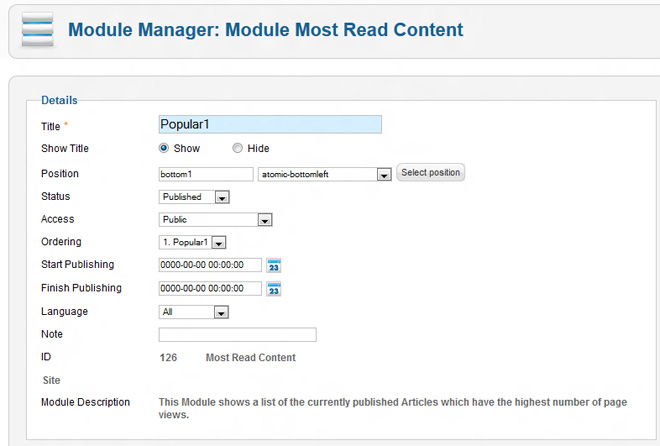Image resolution: width=660 pixels, height=446 pixels.
Task: Open the Finish Publishing calendar picker
Action: [274, 289]
